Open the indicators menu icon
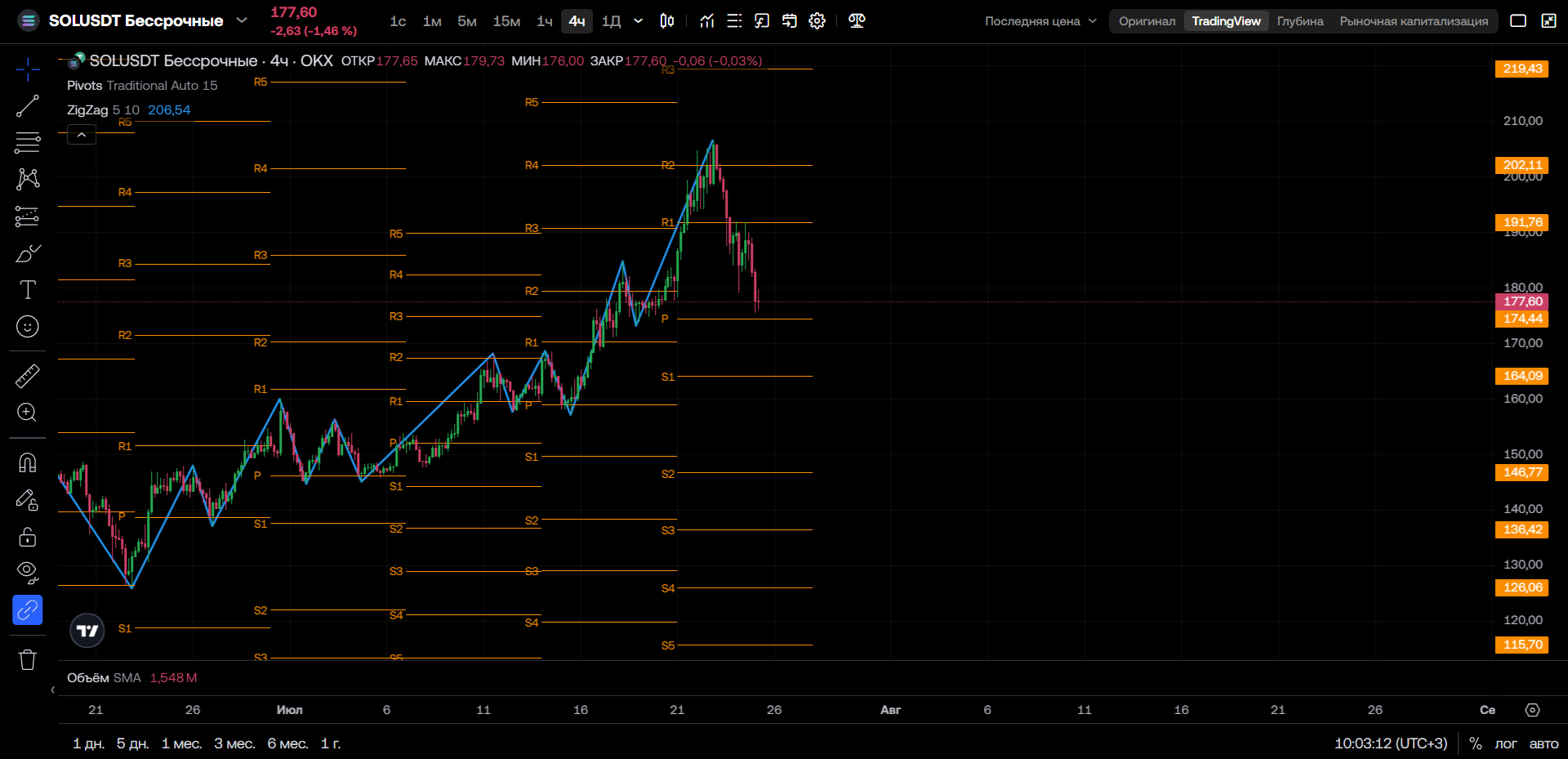This screenshot has height=759, width=1568. (707, 21)
